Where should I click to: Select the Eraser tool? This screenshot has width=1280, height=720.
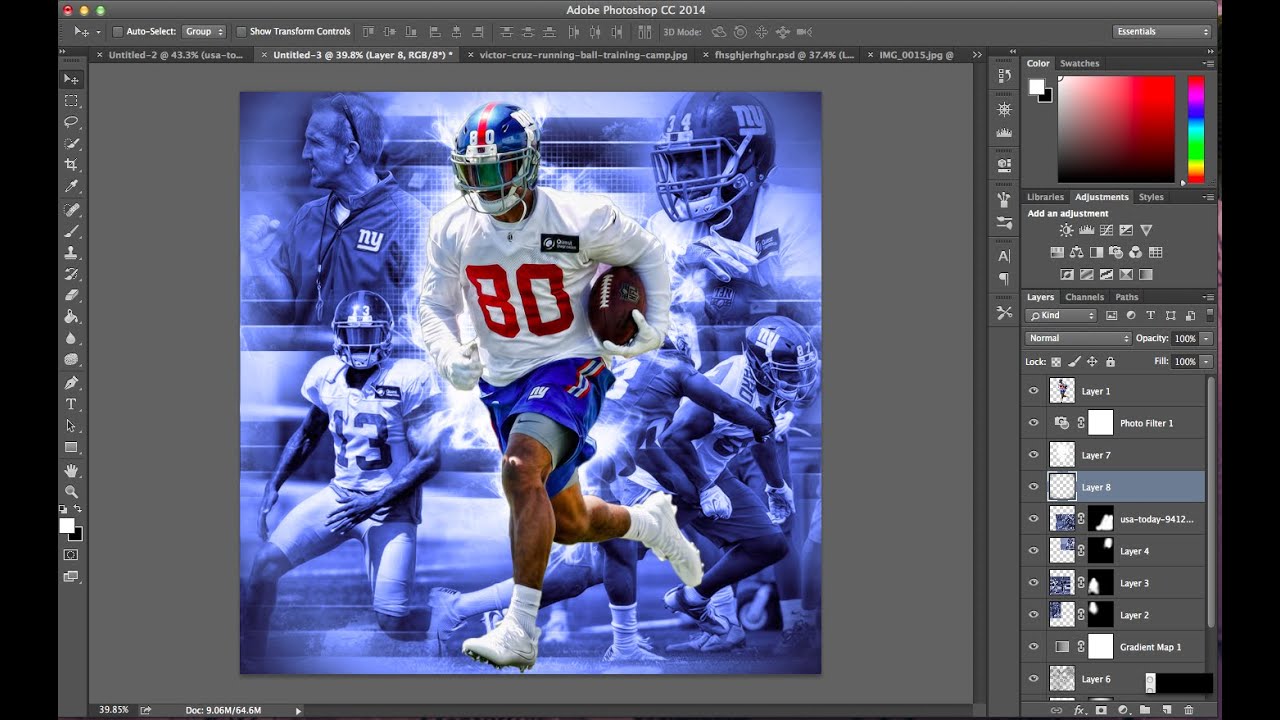coord(71,295)
